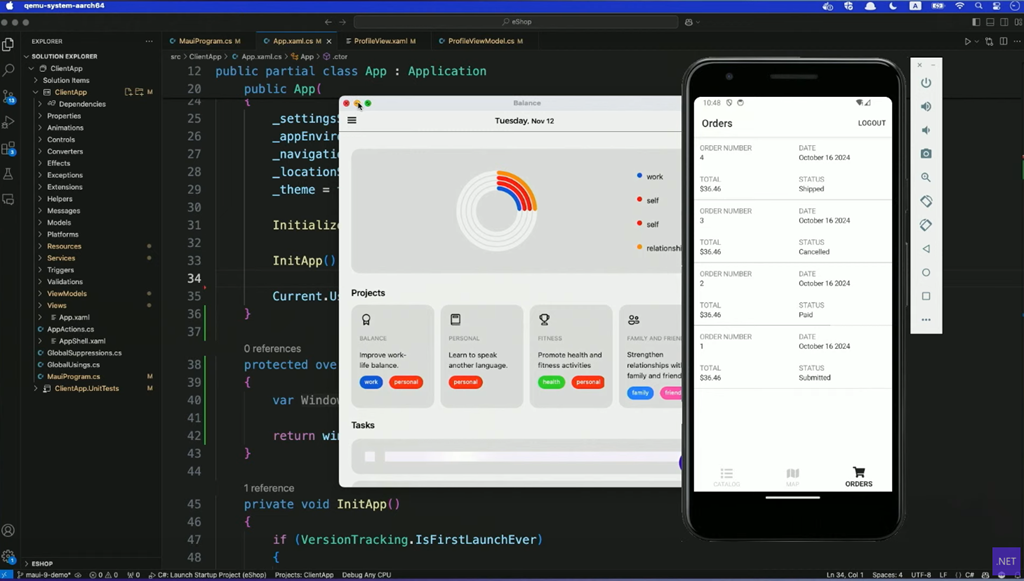The height and width of the screenshot is (581, 1024).
Task: Open macOS Spotlight search in menu bar
Action: (978, 6)
